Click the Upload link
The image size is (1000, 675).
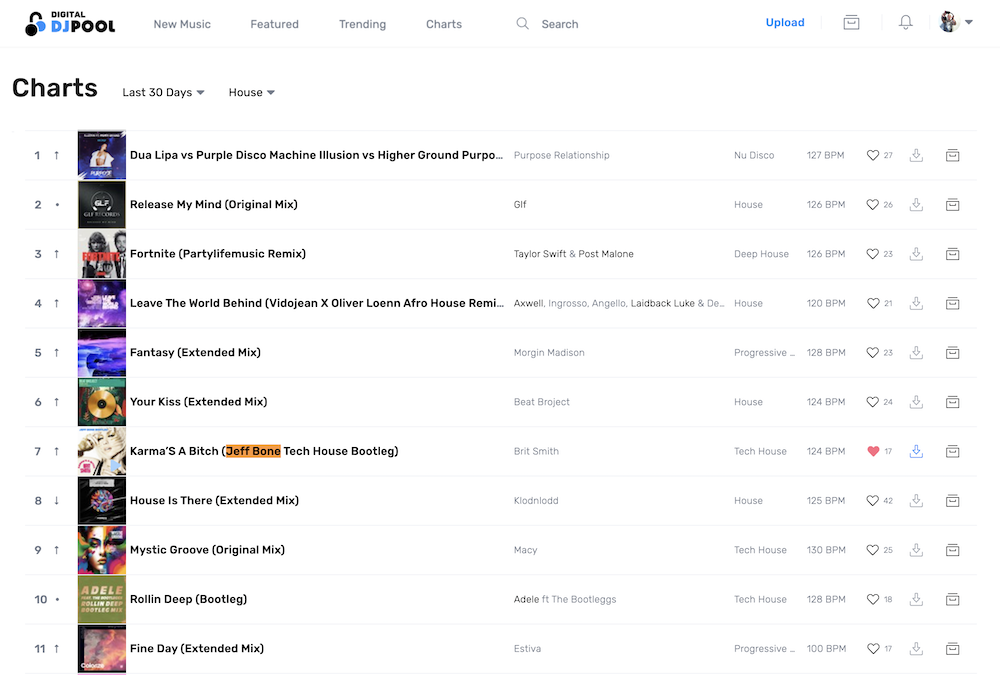click(785, 22)
